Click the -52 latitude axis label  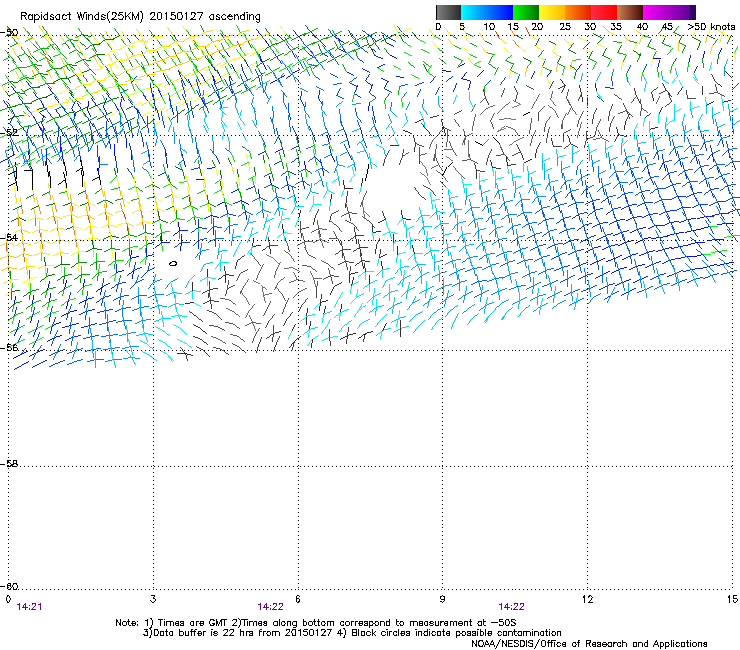[9, 133]
